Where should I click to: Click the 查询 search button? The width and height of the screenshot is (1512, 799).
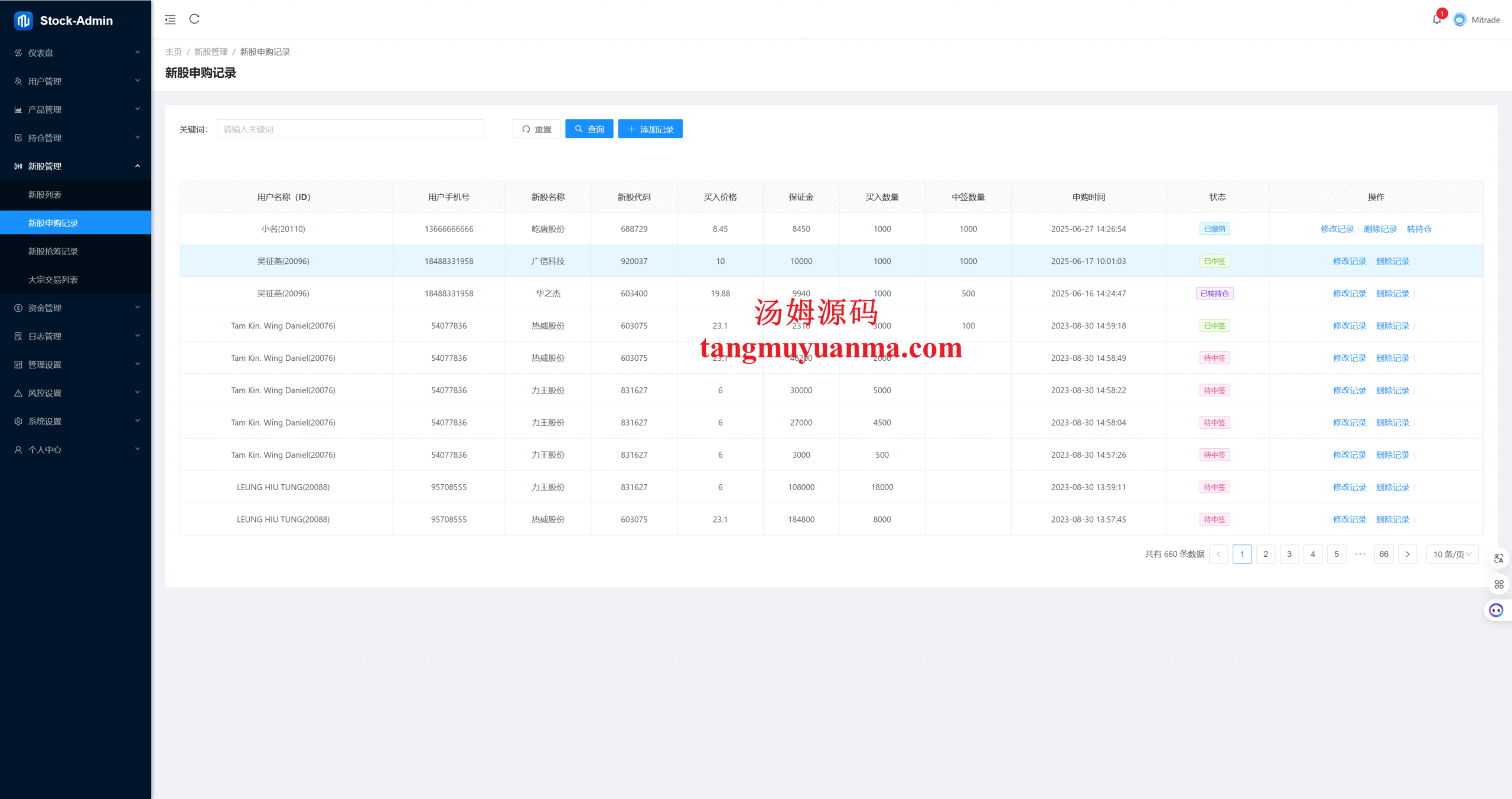(589, 129)
